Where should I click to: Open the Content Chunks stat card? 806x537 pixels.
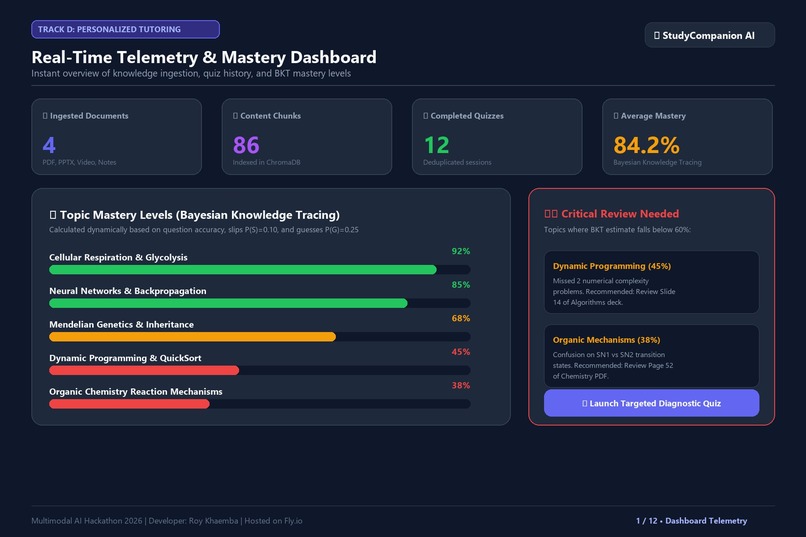[307, 137]
